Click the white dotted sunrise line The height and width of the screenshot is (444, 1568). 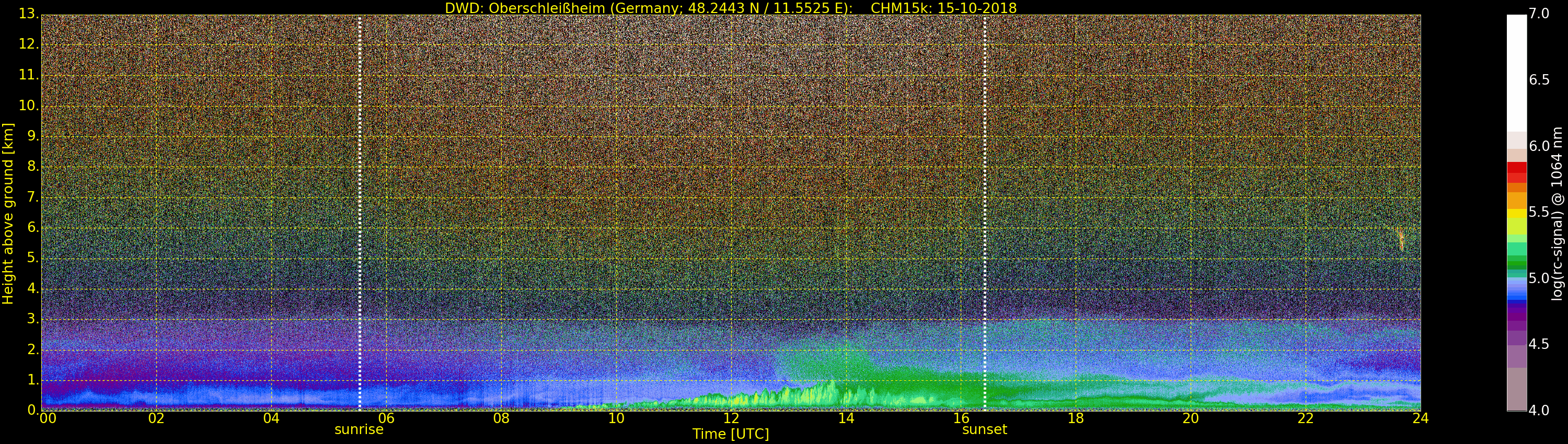pos(360,213)
